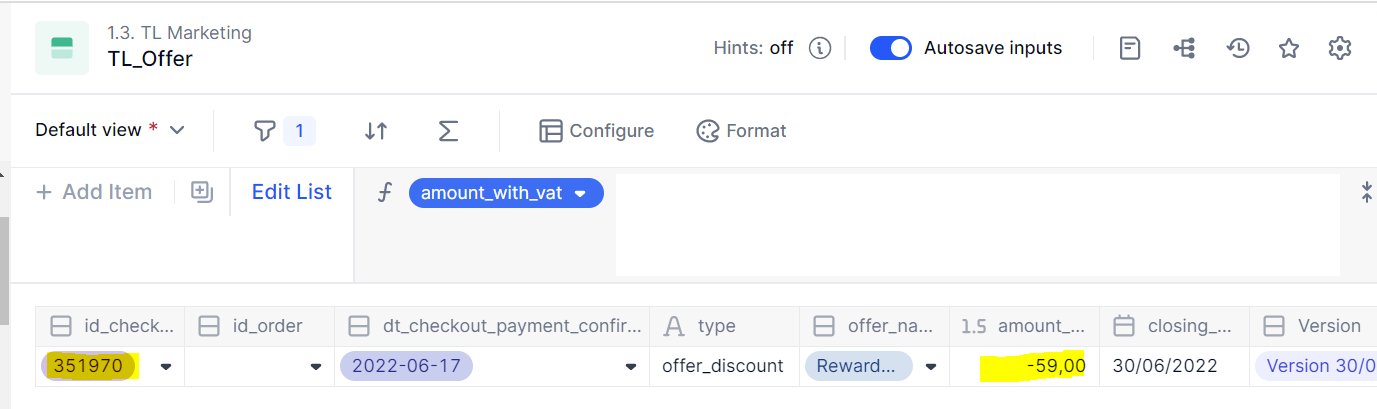This screenshot has width=1377, height=409.
Task: Star this TL_Offer list as favorite
Action: [x=1289, y=48]
